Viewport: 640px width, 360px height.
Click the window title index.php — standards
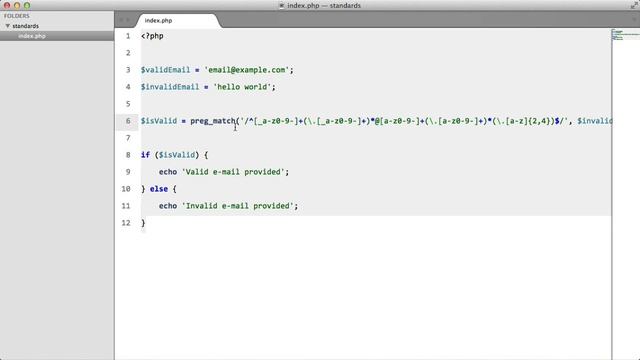(x=324, y=6)
